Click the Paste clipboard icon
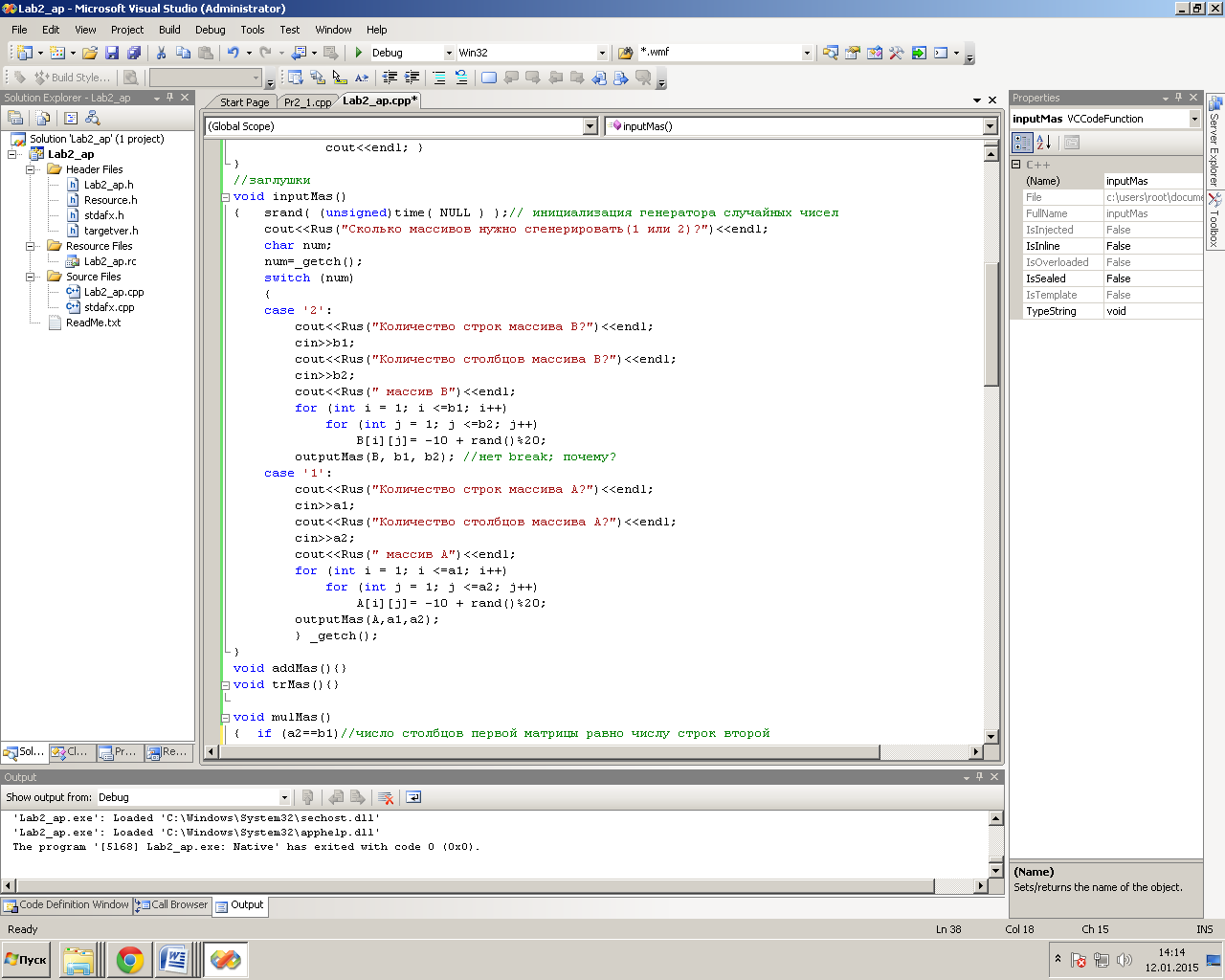 pyautogui.click(x=205, y=53)
